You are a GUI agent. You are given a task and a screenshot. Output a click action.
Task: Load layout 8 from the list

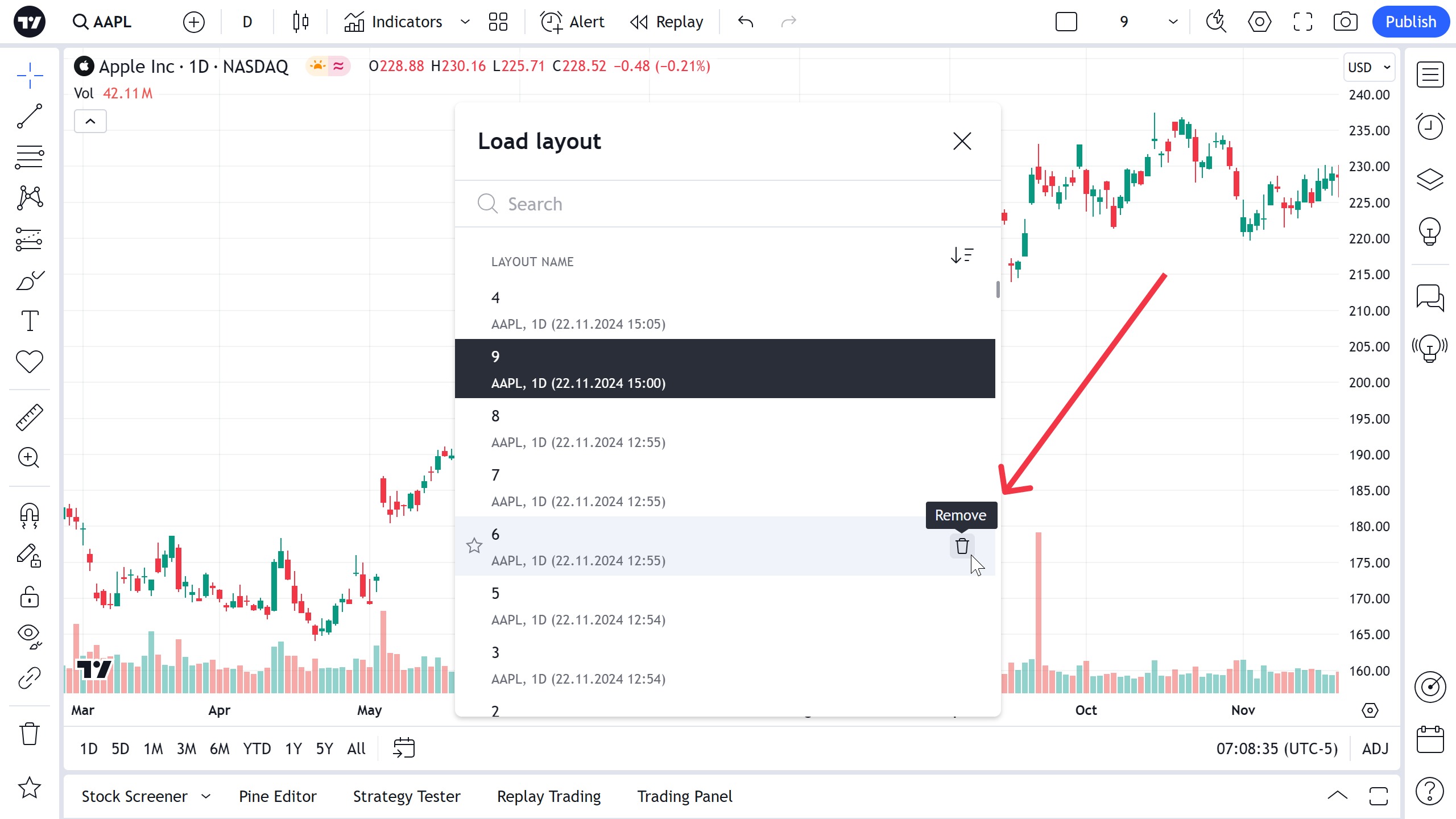coord(725,428)
